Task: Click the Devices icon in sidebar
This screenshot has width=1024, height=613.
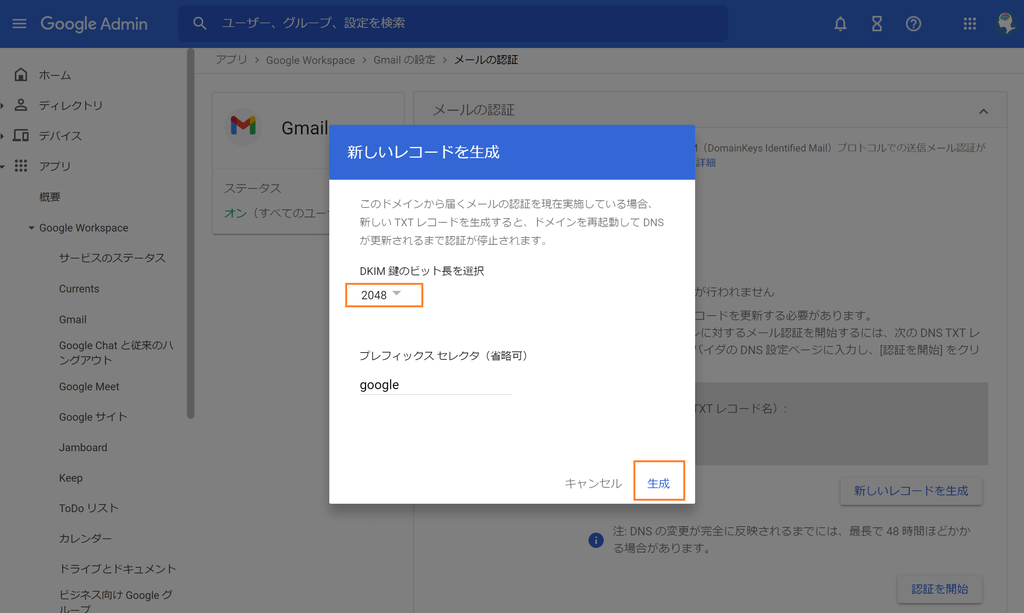Action: 21,135
